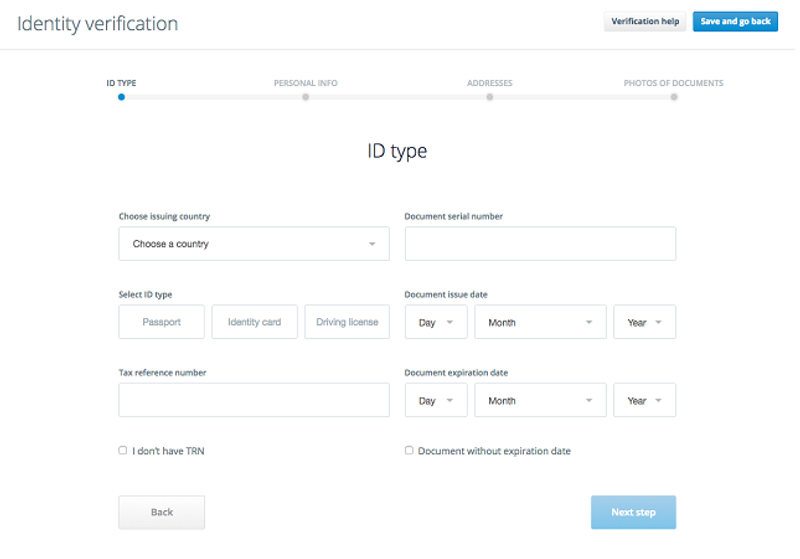Select Identity card as ID type
Viewport: 800px width, 559px height.
coord(254,322)
